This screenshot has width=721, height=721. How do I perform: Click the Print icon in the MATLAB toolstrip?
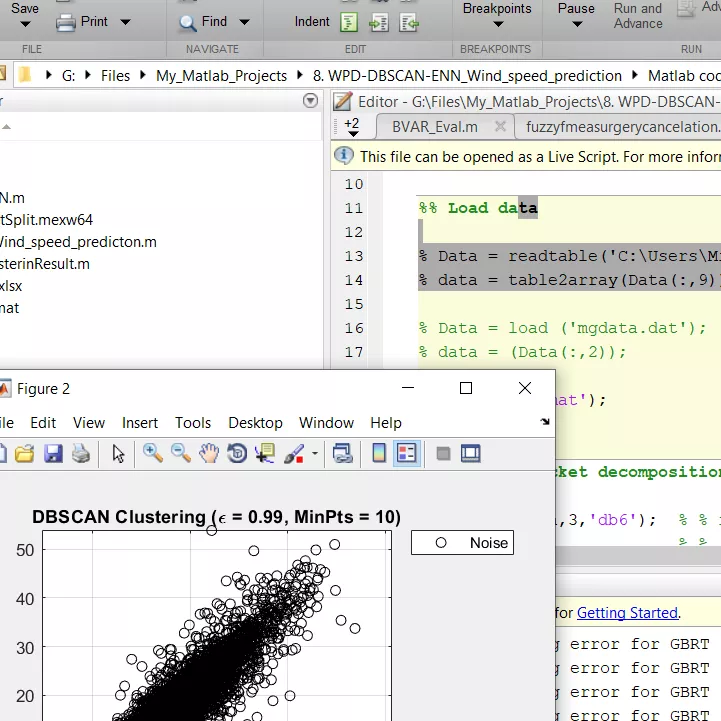[66, 23]
